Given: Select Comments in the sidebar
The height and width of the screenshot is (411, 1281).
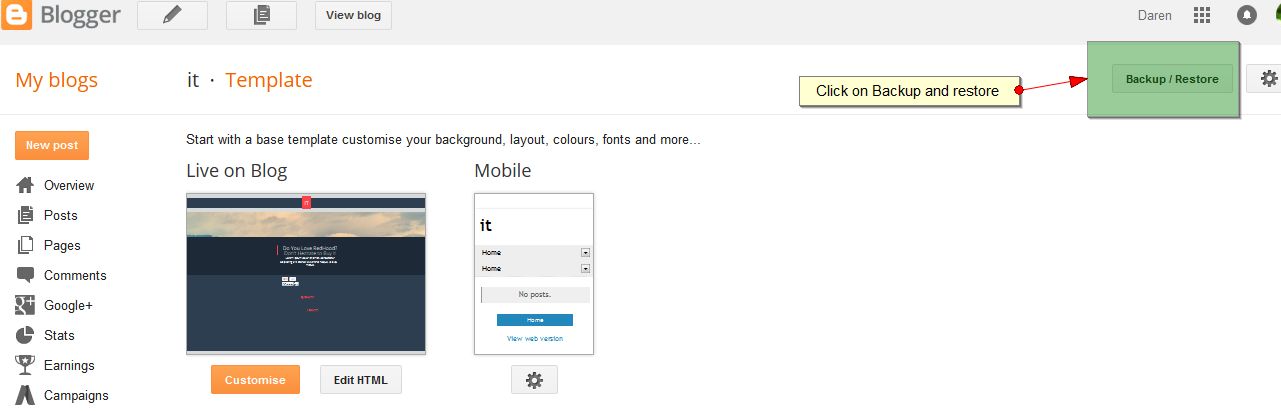Looking at the screenshot, I should coord(74,275).
